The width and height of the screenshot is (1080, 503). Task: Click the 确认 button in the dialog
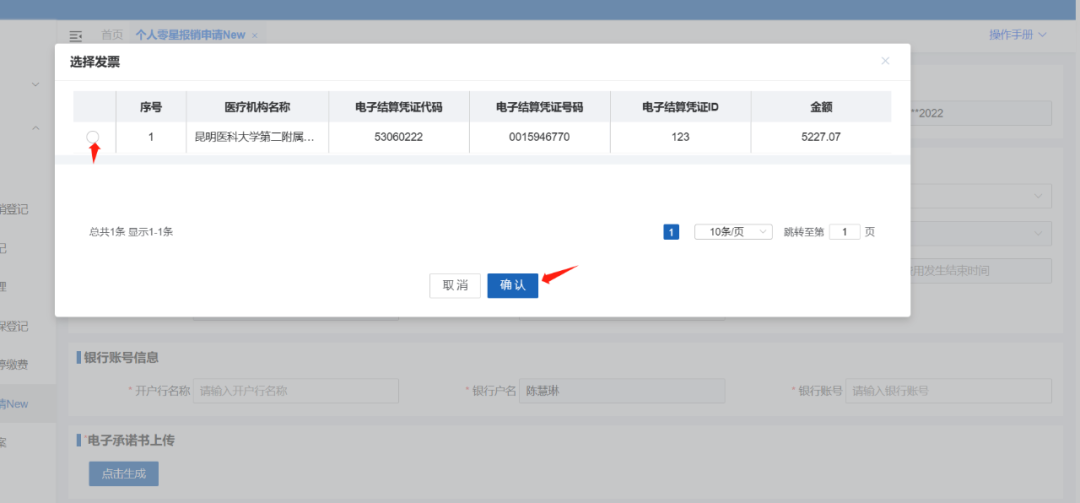click(512, 285)
